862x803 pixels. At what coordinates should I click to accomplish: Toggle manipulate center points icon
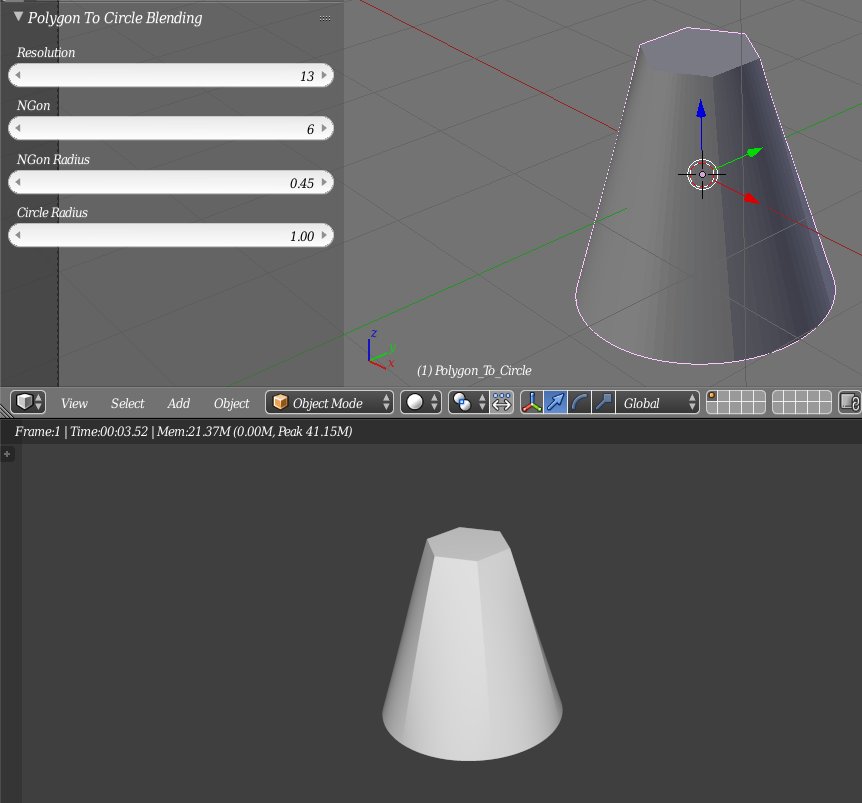[x=502, y=402]
